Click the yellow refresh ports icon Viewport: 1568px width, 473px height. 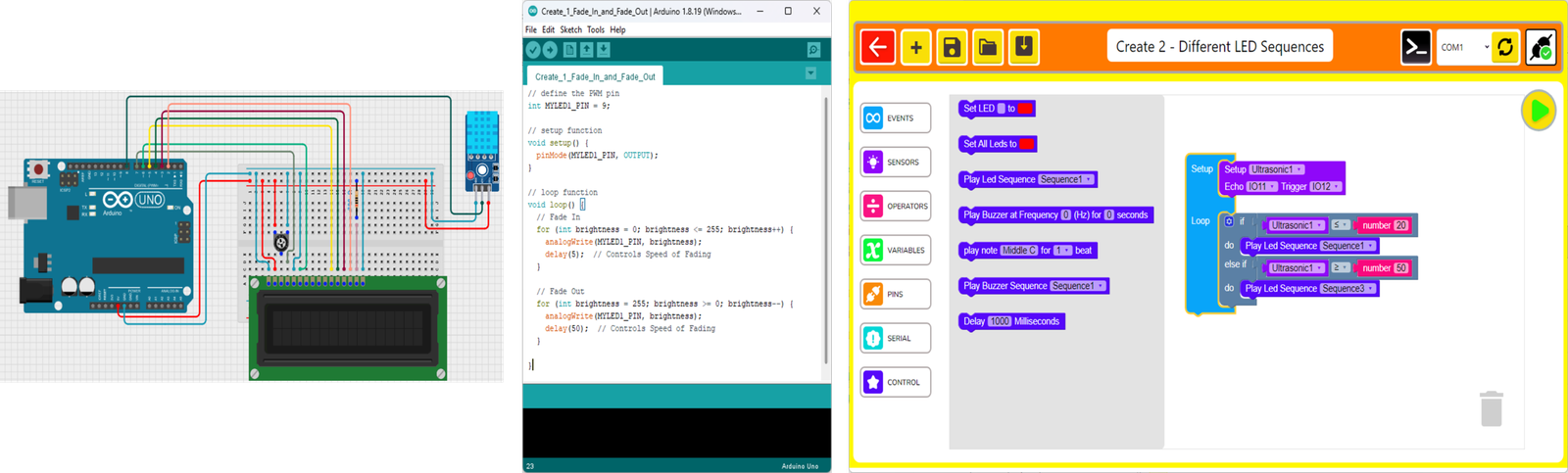[1505, 47]
